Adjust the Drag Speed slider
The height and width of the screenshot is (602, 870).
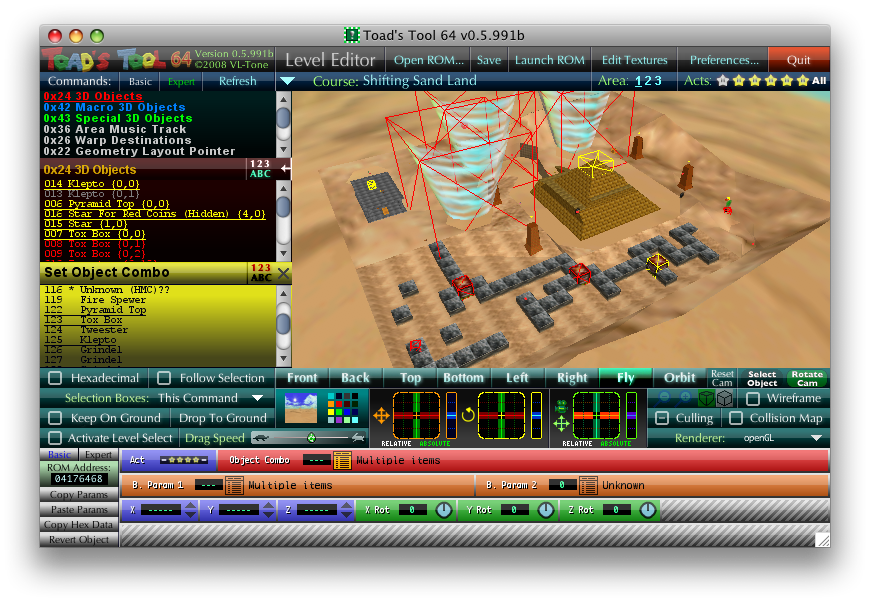[310, 437]
